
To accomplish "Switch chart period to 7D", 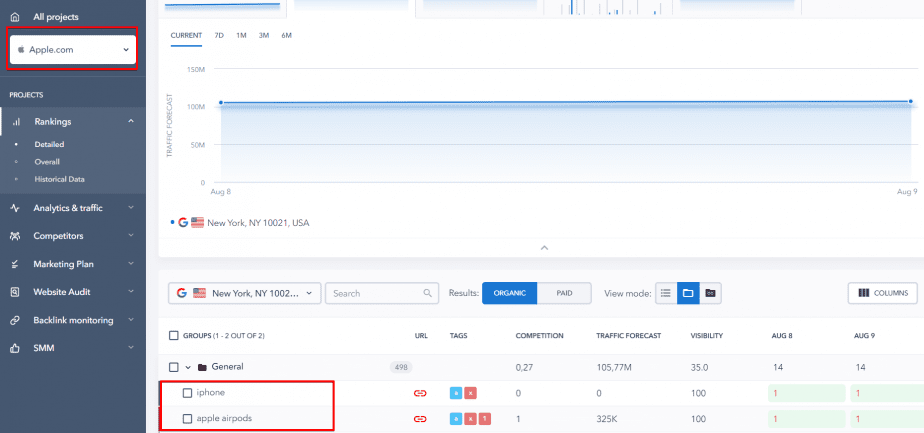I will coord(219,35).
